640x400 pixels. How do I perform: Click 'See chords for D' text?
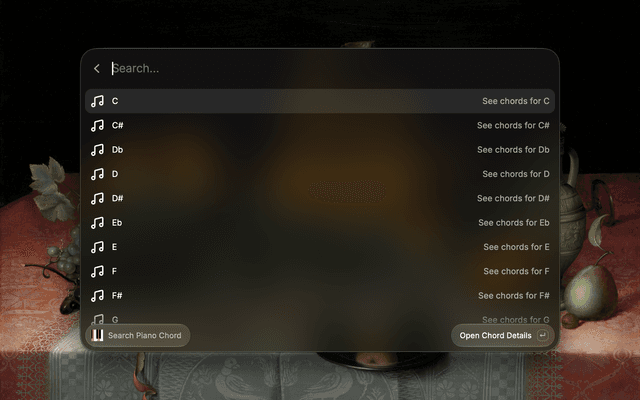(x=516, y=174)
